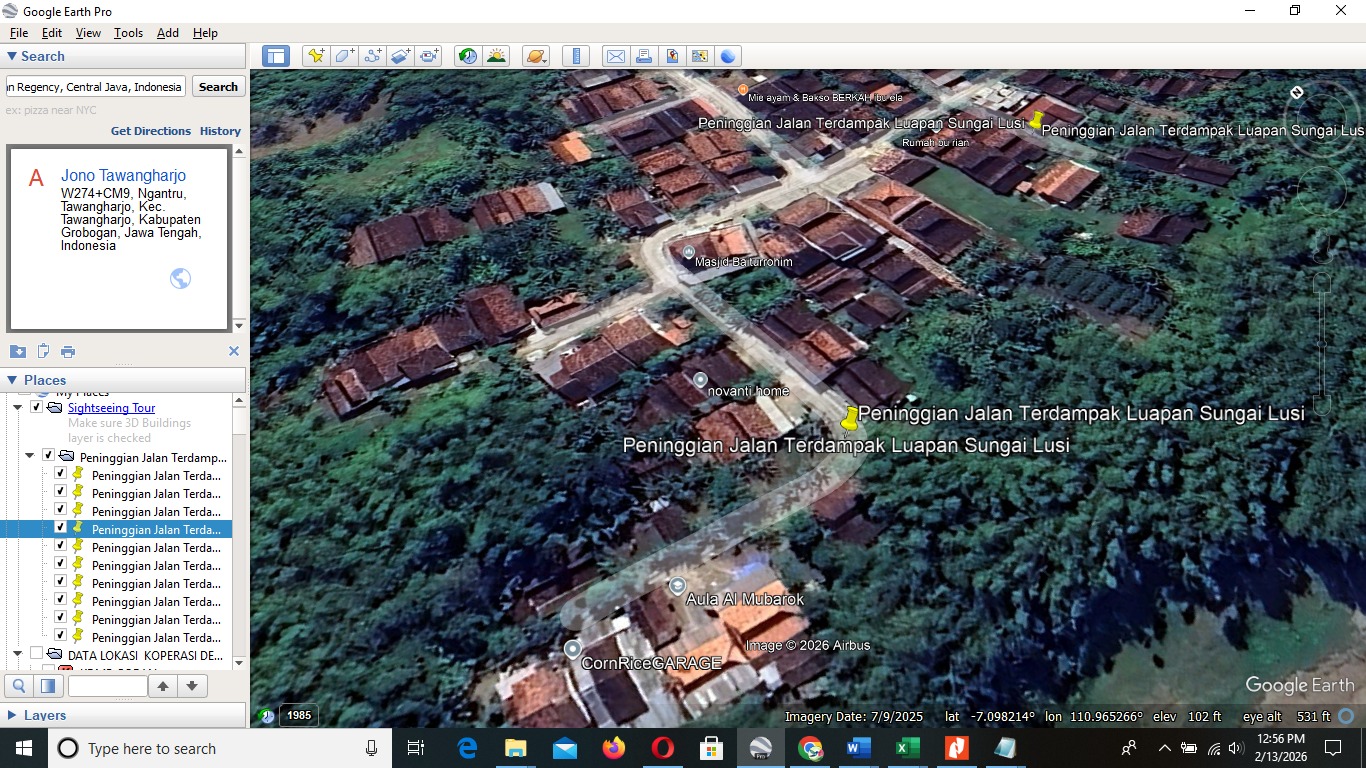Click the 1985 historical imagery button
This screenshot has height=768, width=1366.
[299, 715]
